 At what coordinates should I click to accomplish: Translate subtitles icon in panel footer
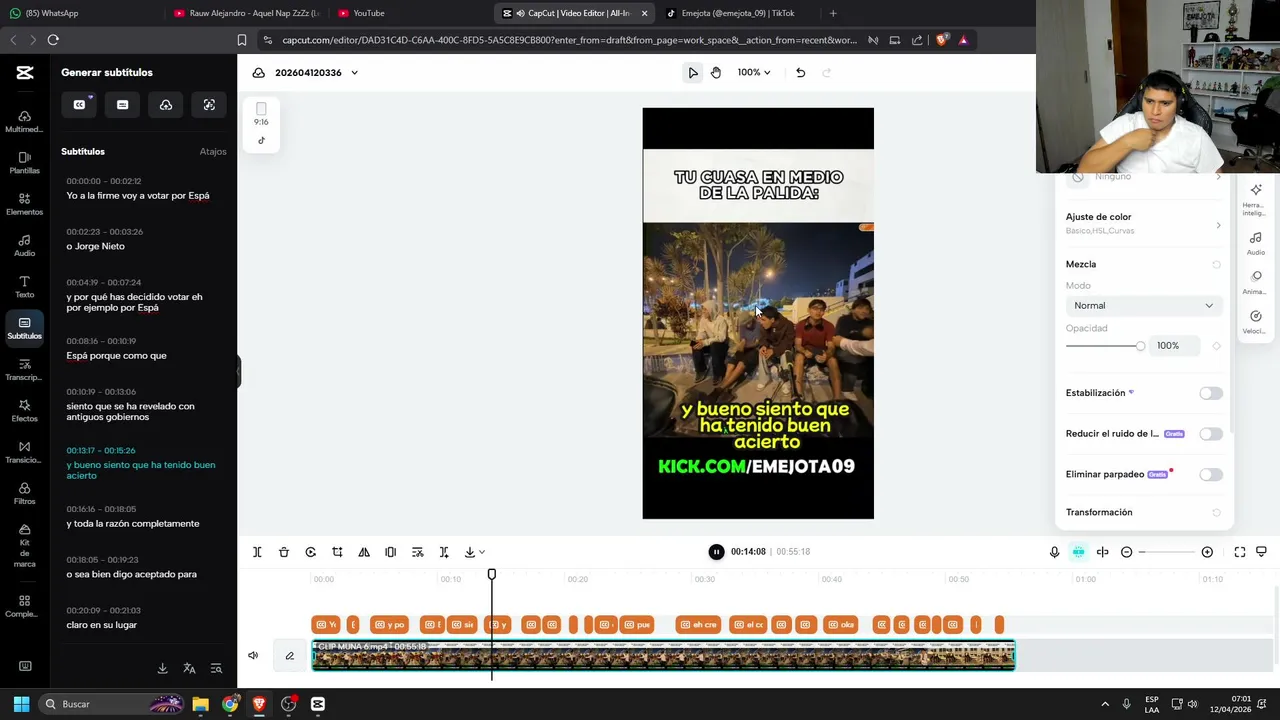click(189, 668)
